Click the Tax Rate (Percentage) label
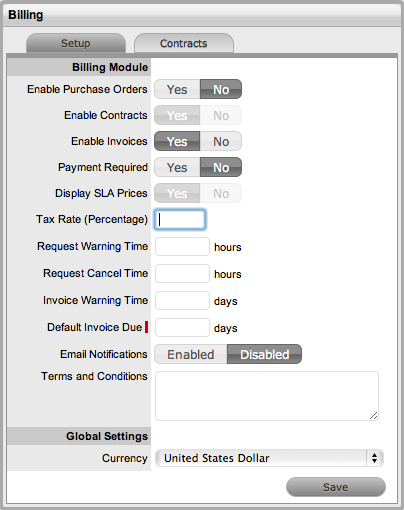The width and height of the screenshot is (404, 510). coord(92,219)
